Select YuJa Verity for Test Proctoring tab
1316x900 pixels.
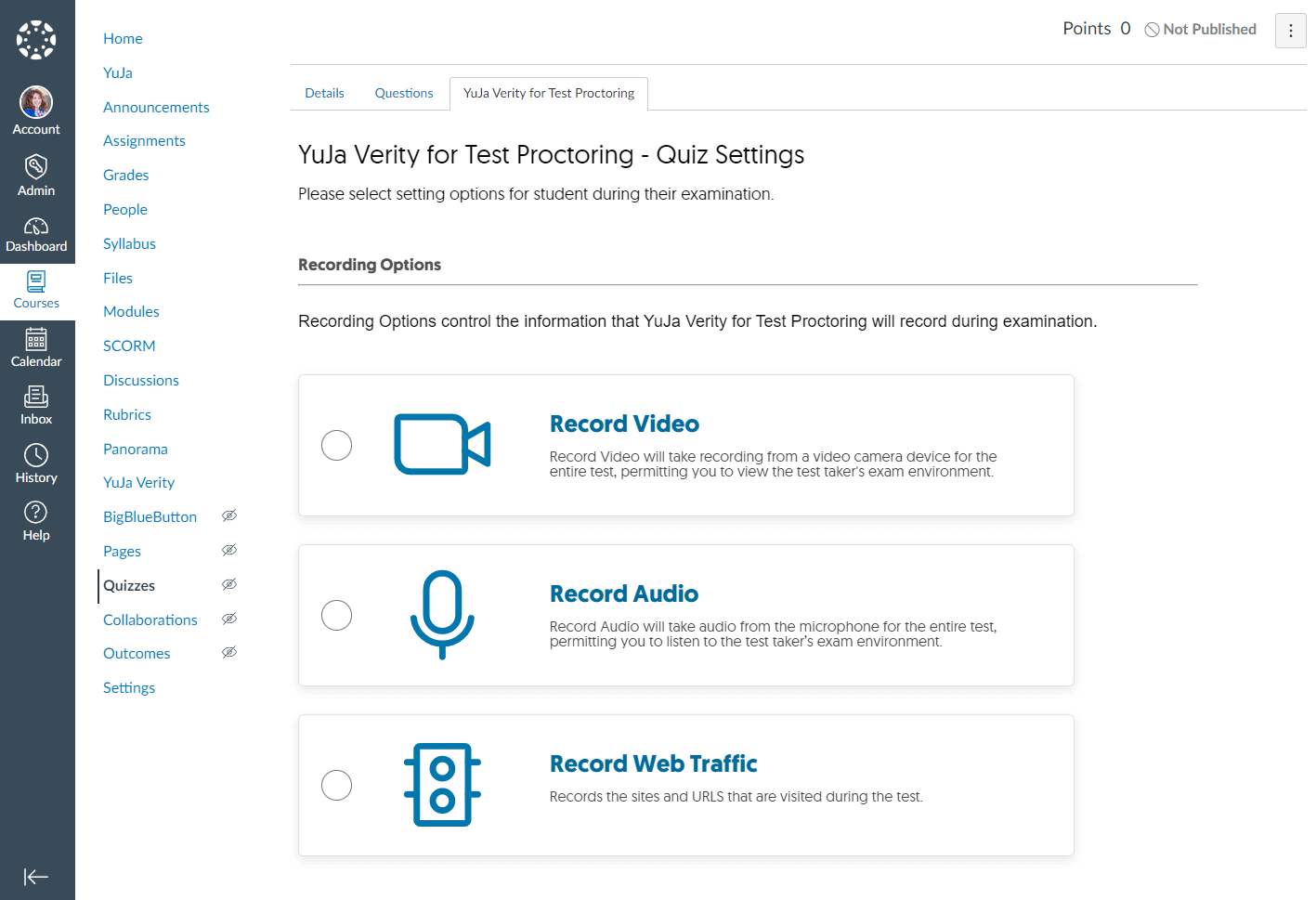pos(549,93)
